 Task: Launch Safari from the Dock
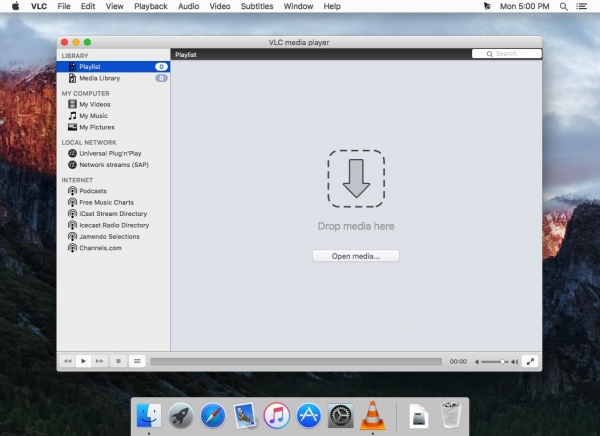coord(213,415)
